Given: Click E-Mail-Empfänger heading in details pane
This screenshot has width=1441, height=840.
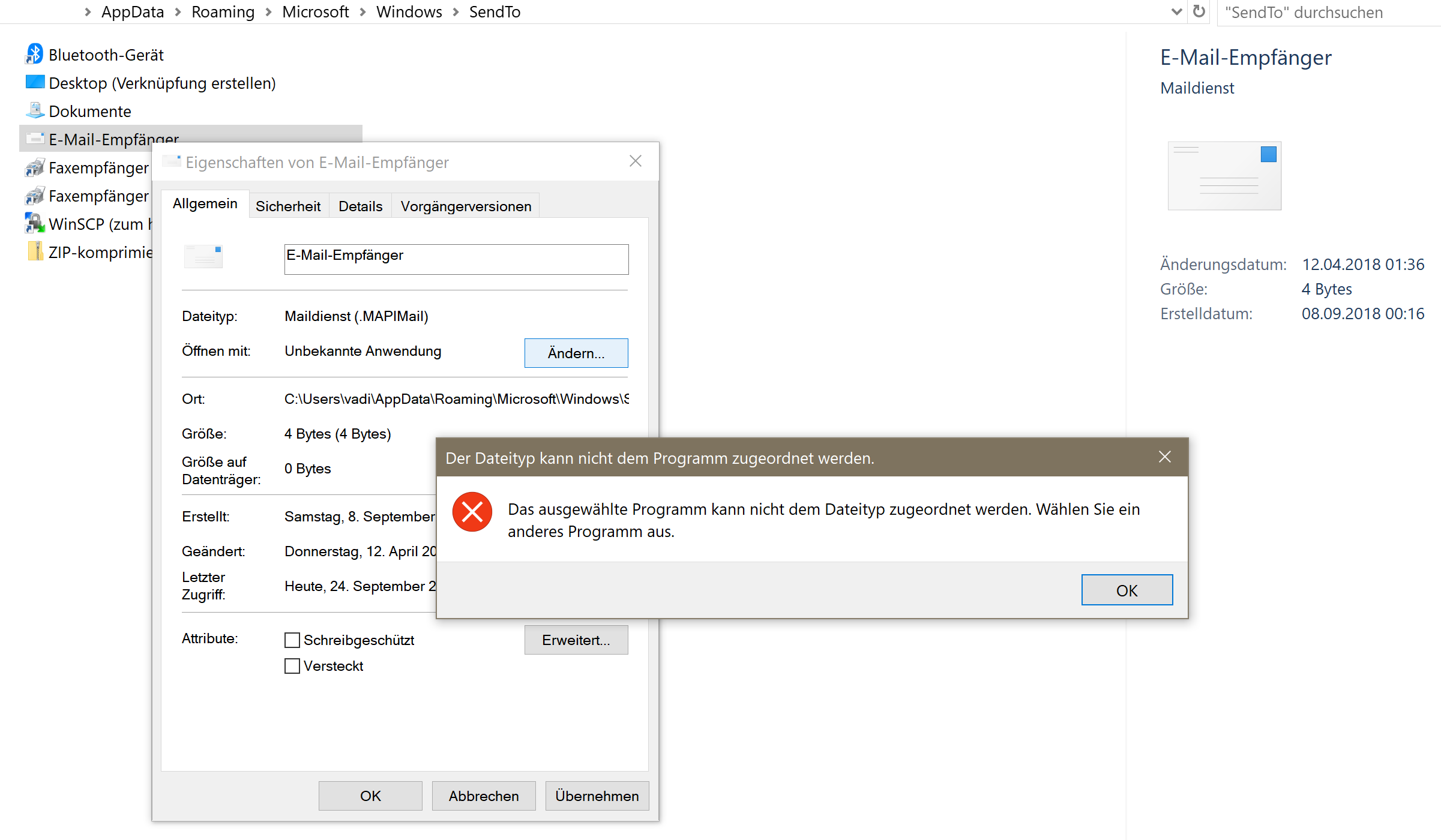Looking at the screenshot, I should pyautogui.click(x=1246, y=58).
